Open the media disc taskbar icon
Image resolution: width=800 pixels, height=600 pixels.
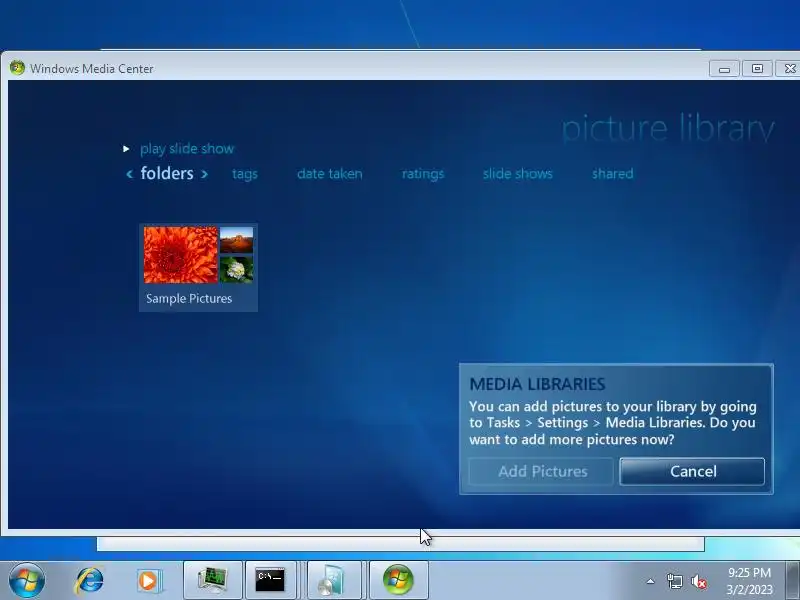(334, 580)
